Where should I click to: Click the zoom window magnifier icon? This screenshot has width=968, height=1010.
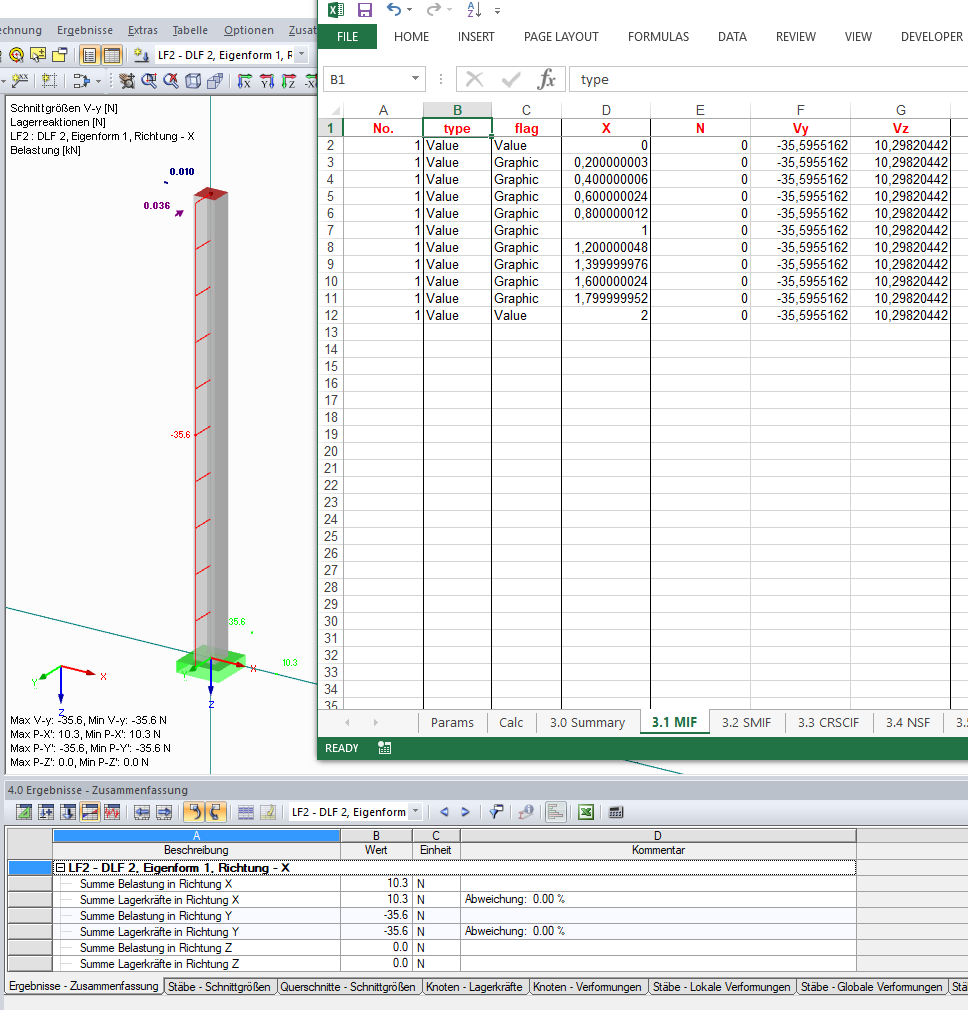(149, 81)
